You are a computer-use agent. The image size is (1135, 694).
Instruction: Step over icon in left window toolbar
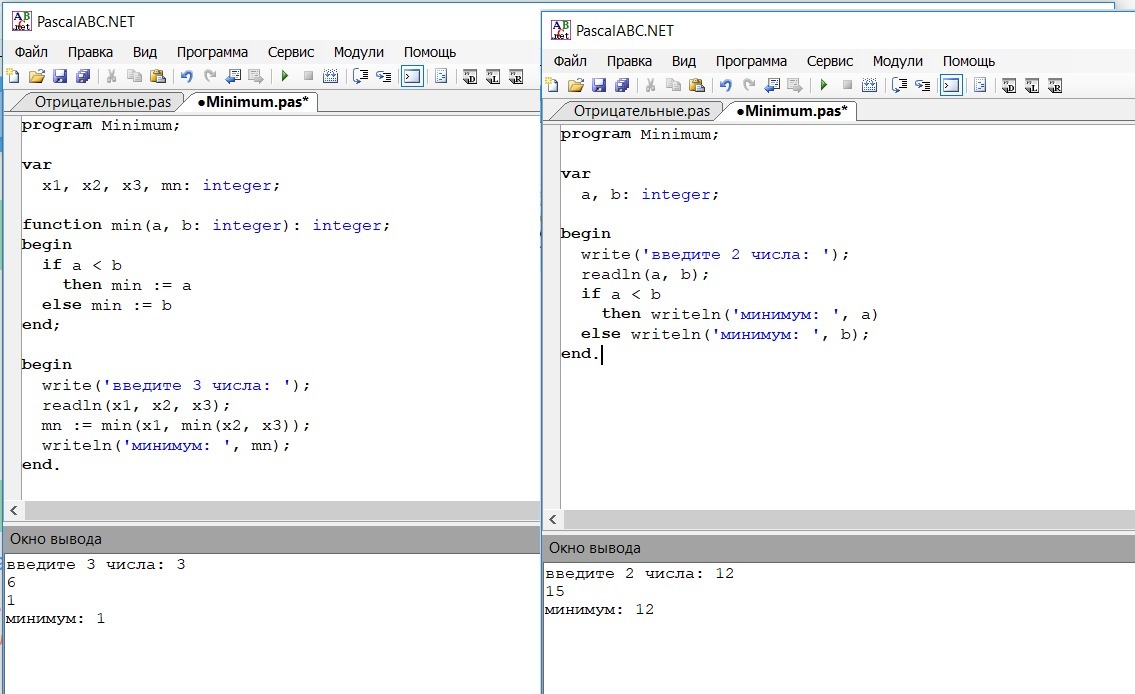click(360, 76)
